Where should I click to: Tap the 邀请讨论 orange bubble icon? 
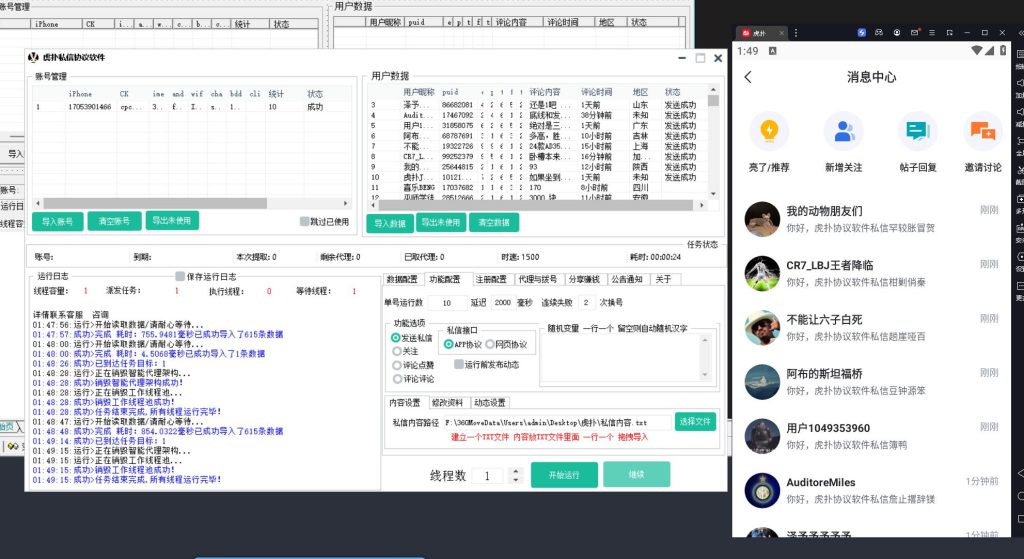point(982,131)
